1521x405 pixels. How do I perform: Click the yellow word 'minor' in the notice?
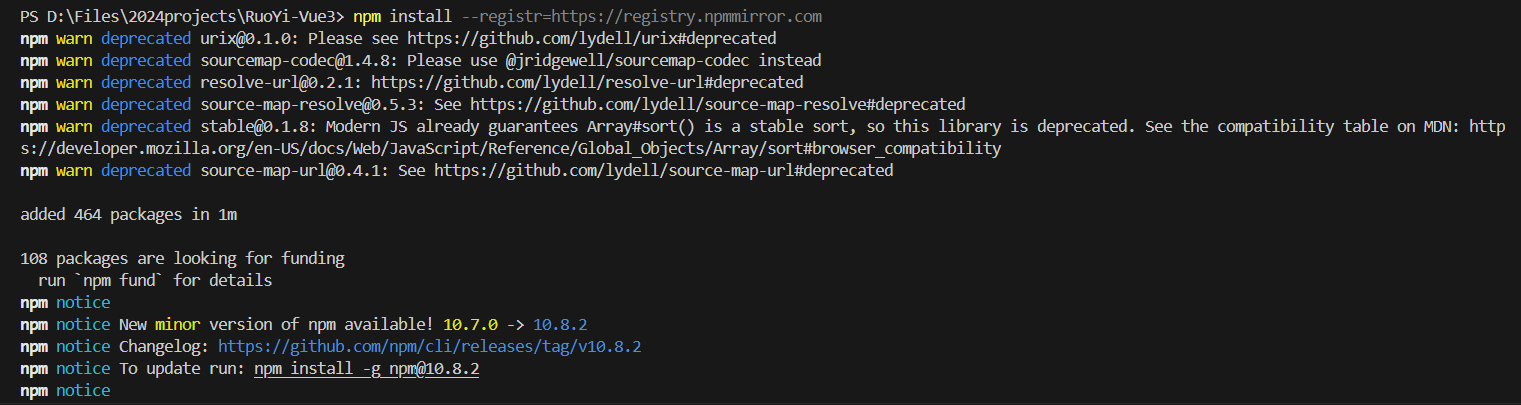pos(177,325)
